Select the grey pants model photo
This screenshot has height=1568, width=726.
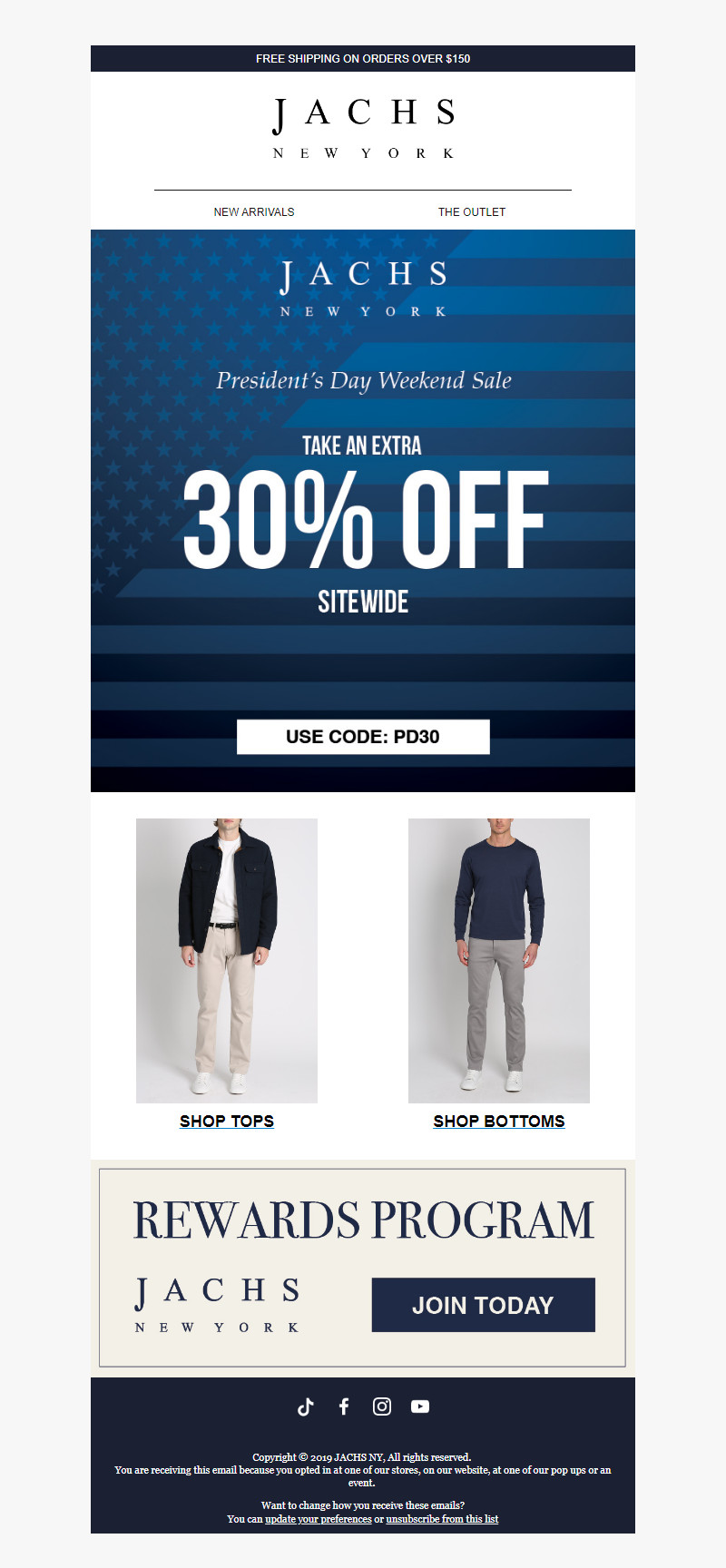[499, 961]
